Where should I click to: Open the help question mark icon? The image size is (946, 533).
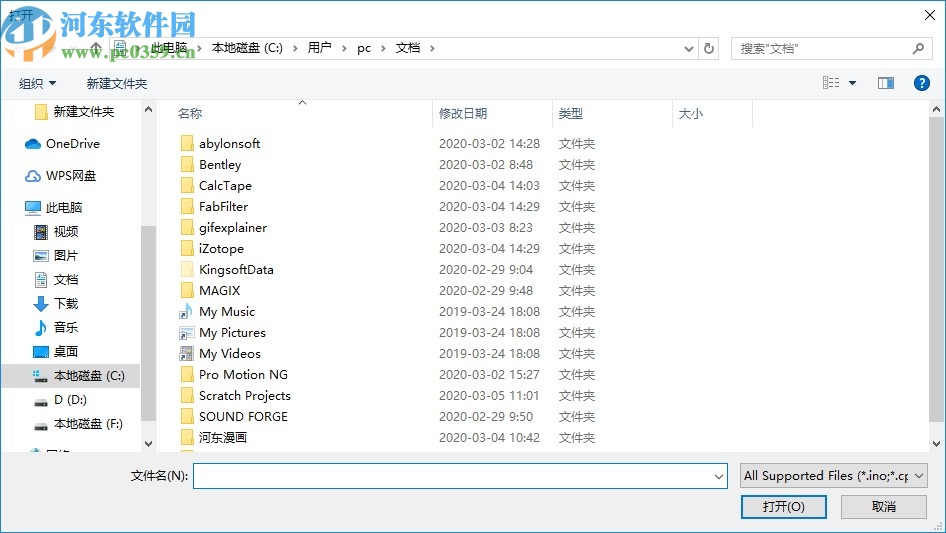point(921,83)
